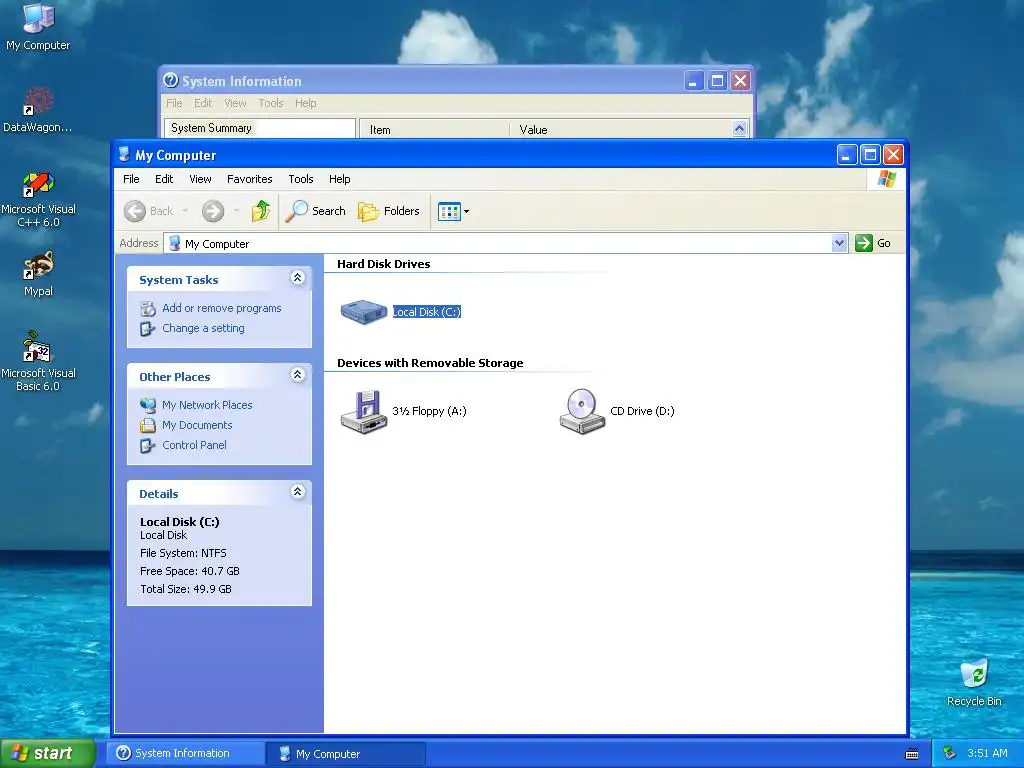The height and width of the screenshot is (768, 1024).
Task: Click the keyboard icon in system tray
Action: pos(912,754)
